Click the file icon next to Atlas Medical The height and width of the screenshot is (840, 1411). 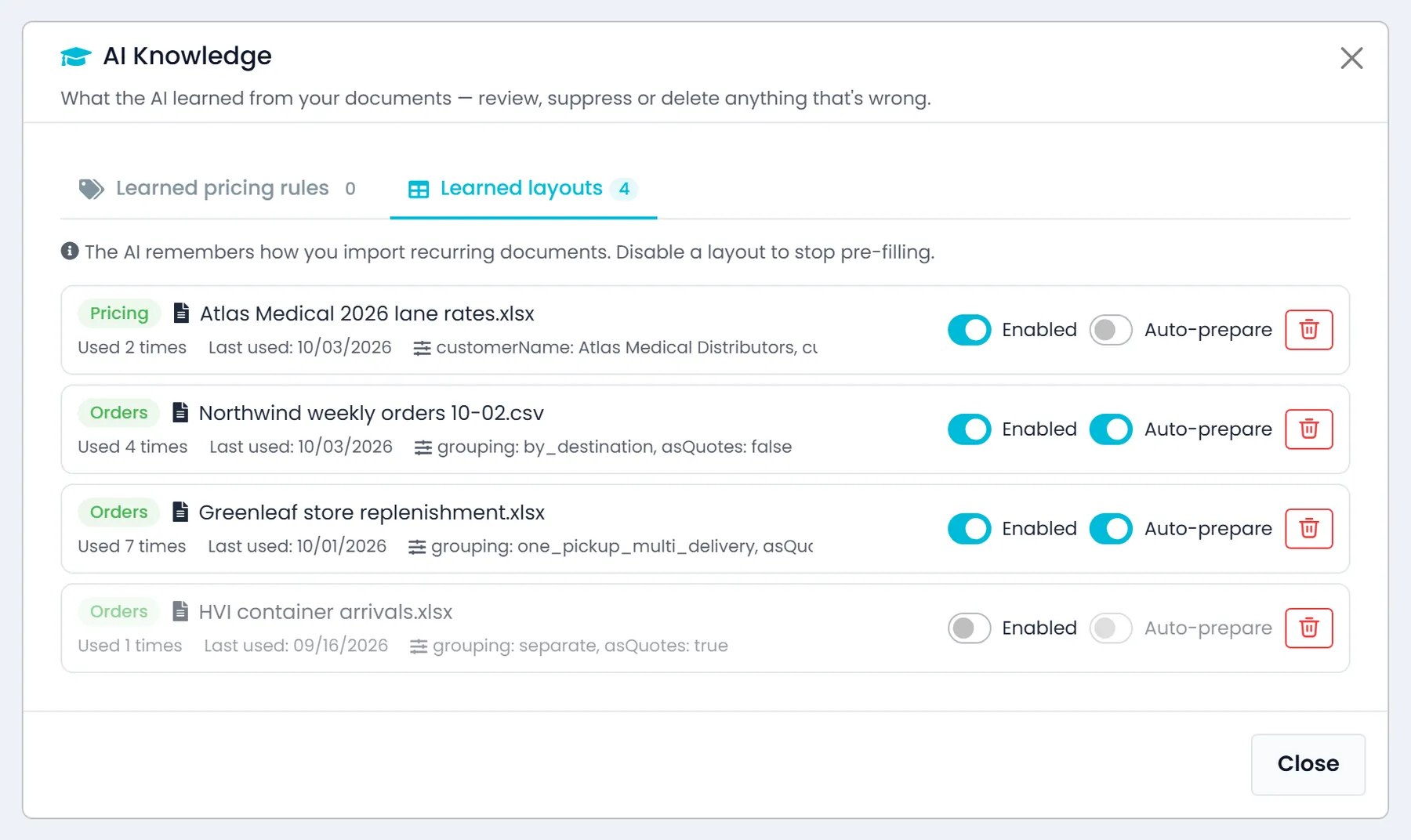tap(181, 313)
